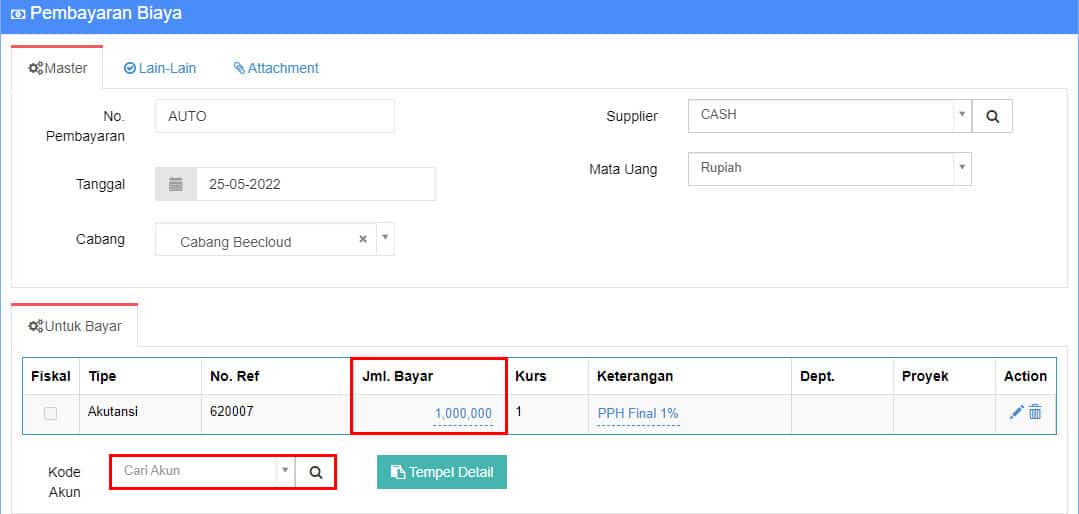
Task: Delete the row with the trash icon
Action: click(x=1035, y=412)
